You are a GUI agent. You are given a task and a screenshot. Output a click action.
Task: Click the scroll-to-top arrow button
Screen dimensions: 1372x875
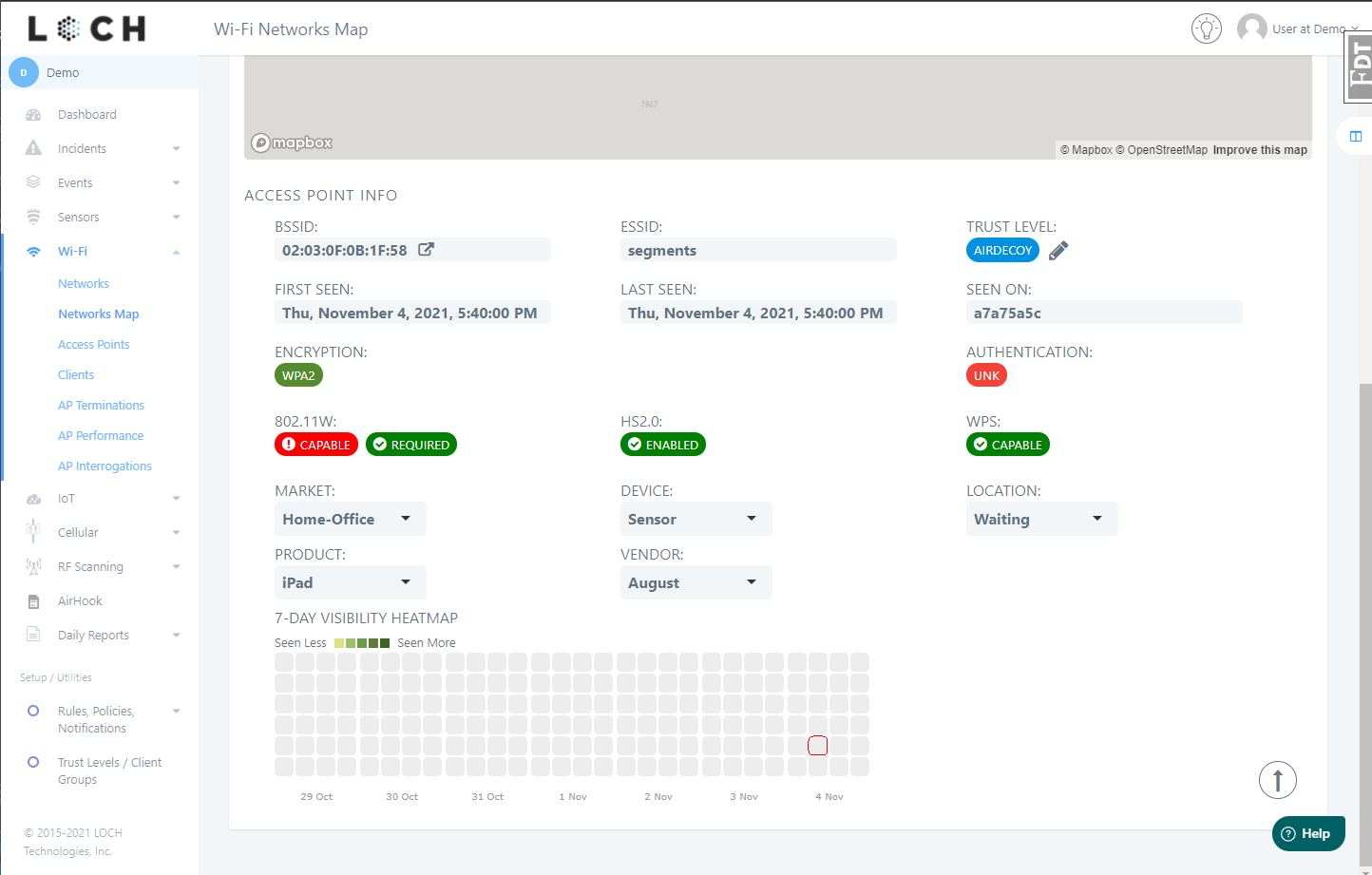[1278, 780]
